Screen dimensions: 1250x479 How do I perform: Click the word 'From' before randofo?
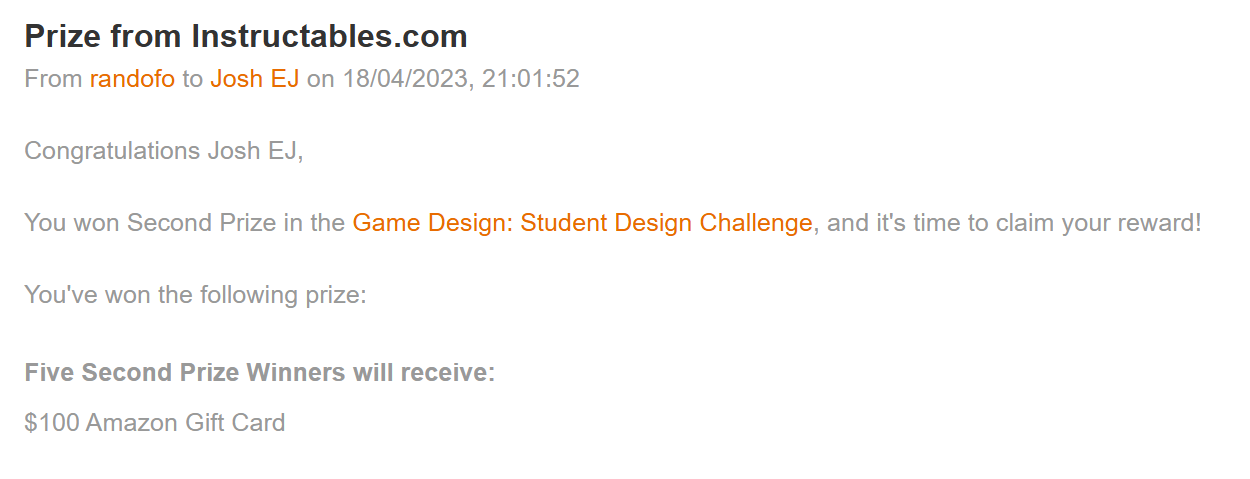tap(53, 79)
